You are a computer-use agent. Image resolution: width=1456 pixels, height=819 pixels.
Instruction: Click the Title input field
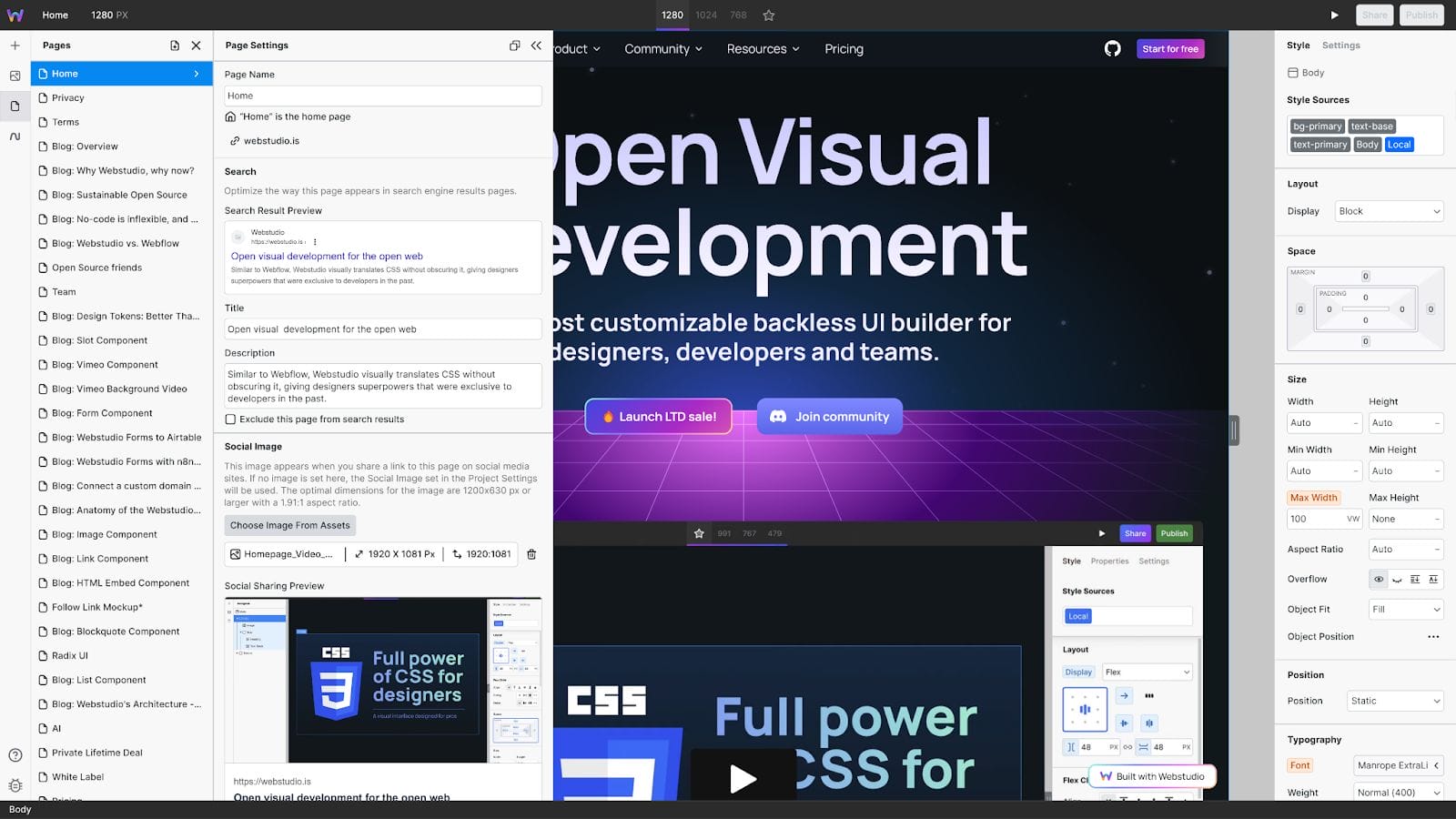click(382, 329)
